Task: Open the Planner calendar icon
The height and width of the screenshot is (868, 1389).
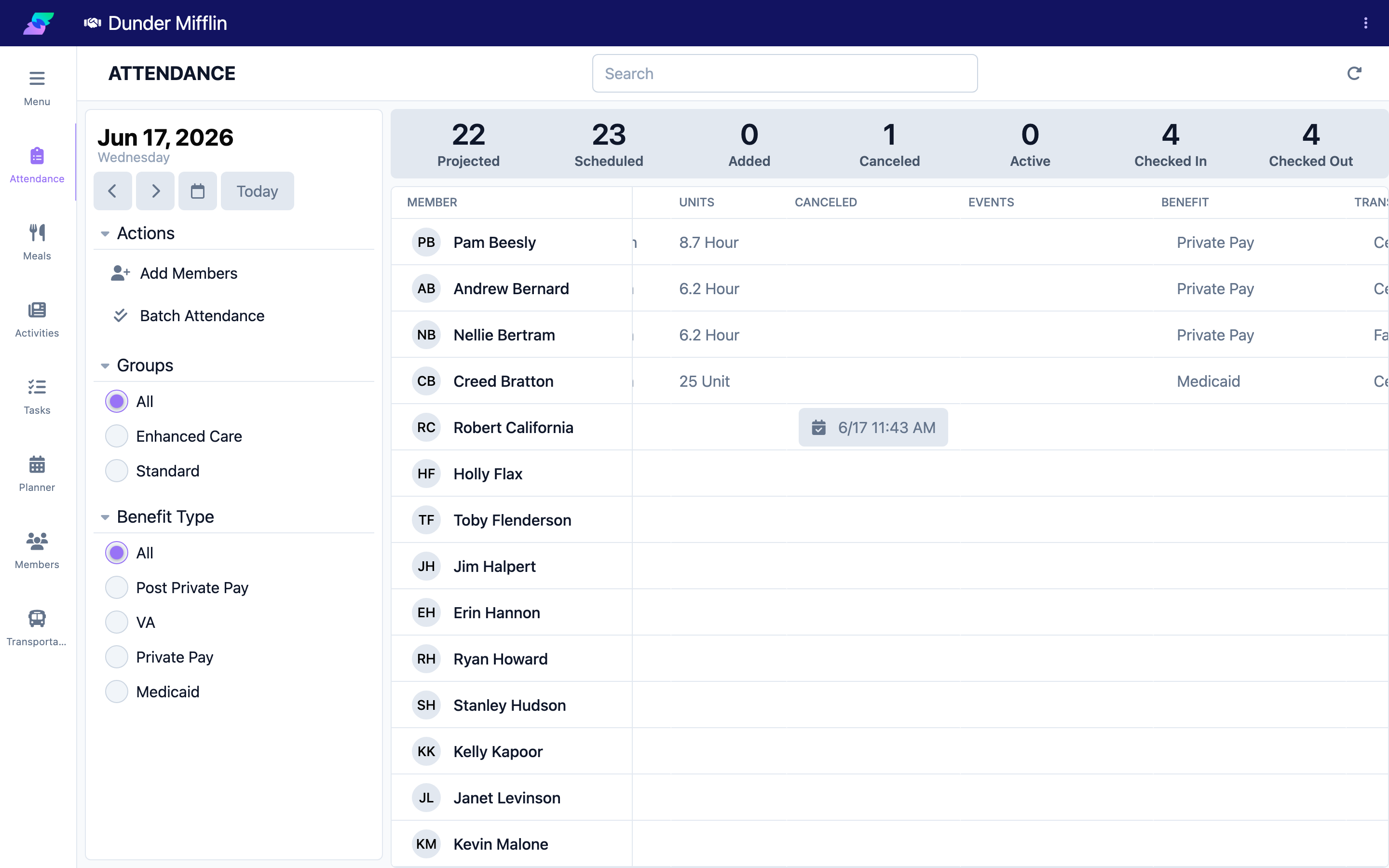Action: (x=37, y=464)
